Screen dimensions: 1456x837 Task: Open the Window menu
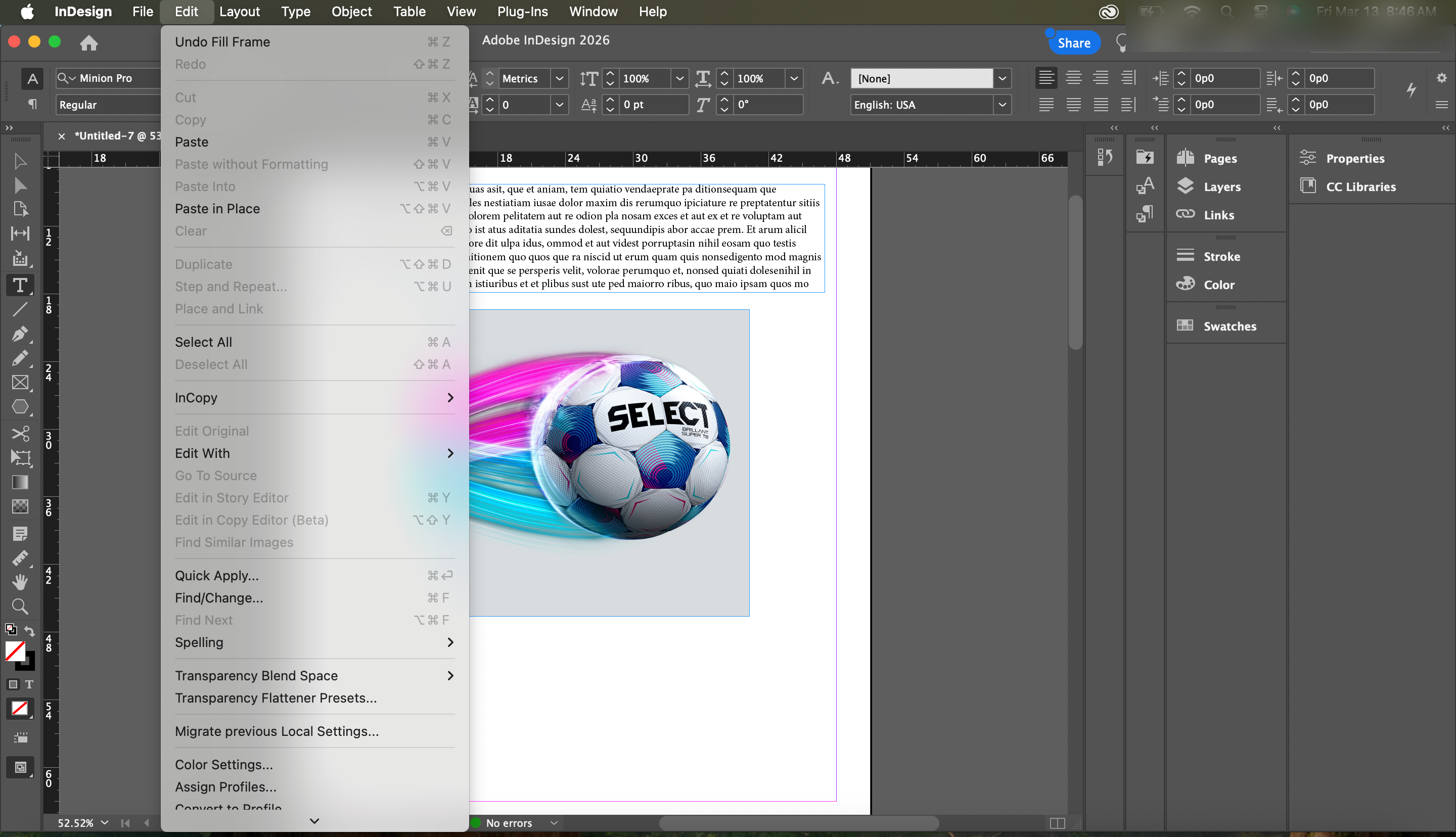click(x=593, y=12)
